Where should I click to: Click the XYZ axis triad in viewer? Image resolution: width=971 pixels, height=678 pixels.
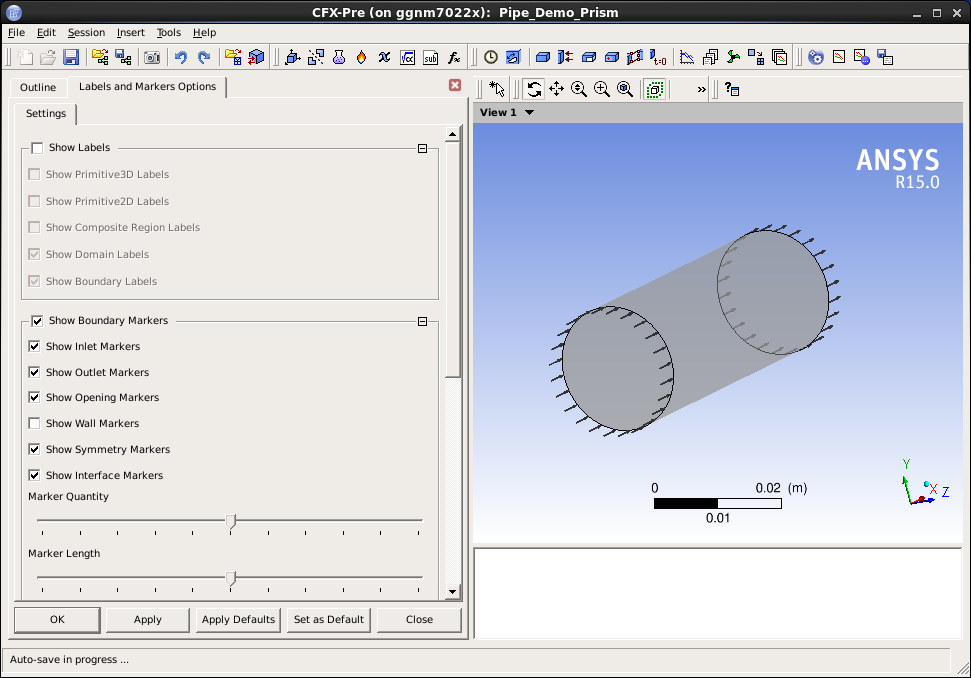[x=924, y=483]
